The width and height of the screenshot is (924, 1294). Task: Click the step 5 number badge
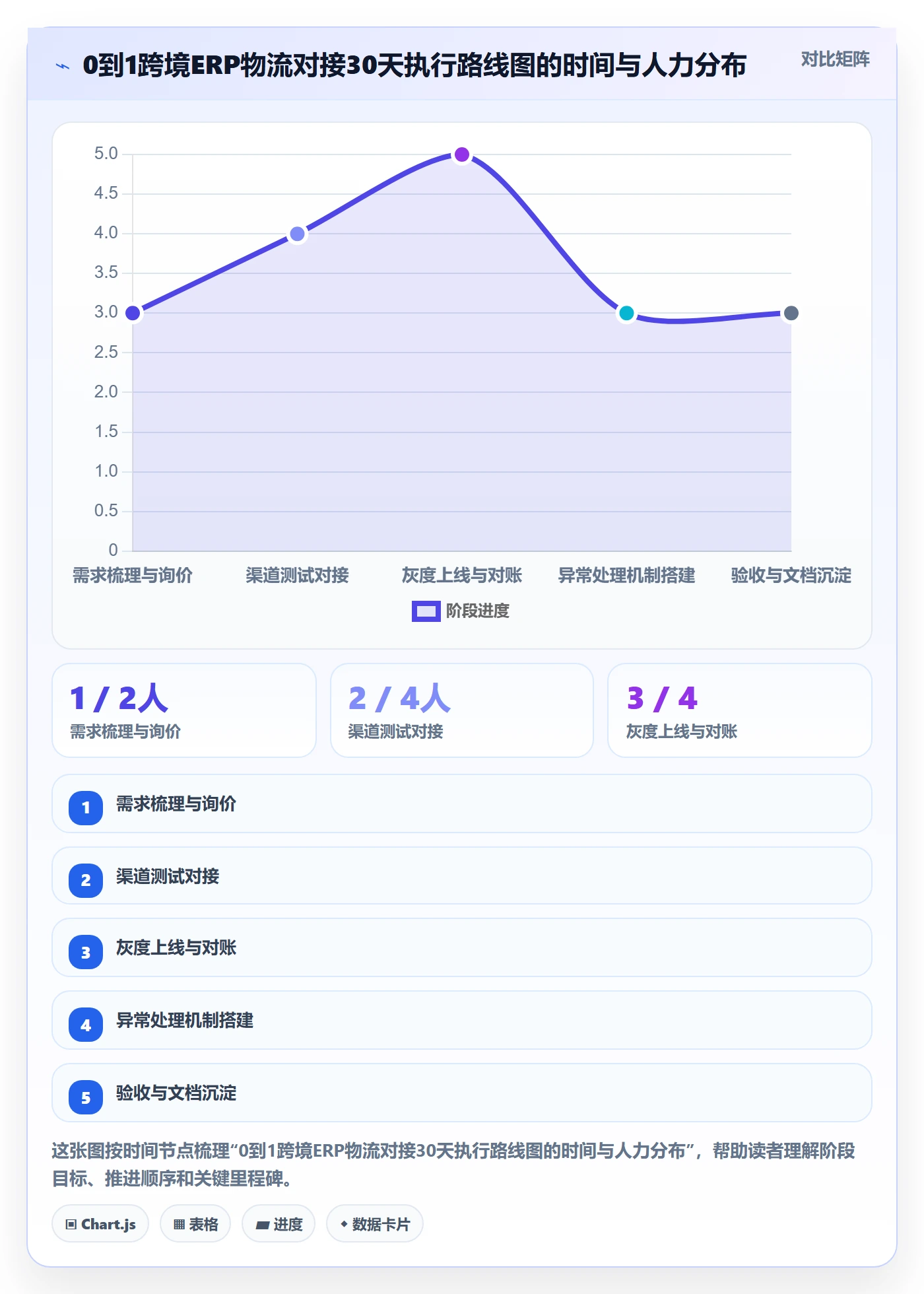click(x=86, y=1097)
